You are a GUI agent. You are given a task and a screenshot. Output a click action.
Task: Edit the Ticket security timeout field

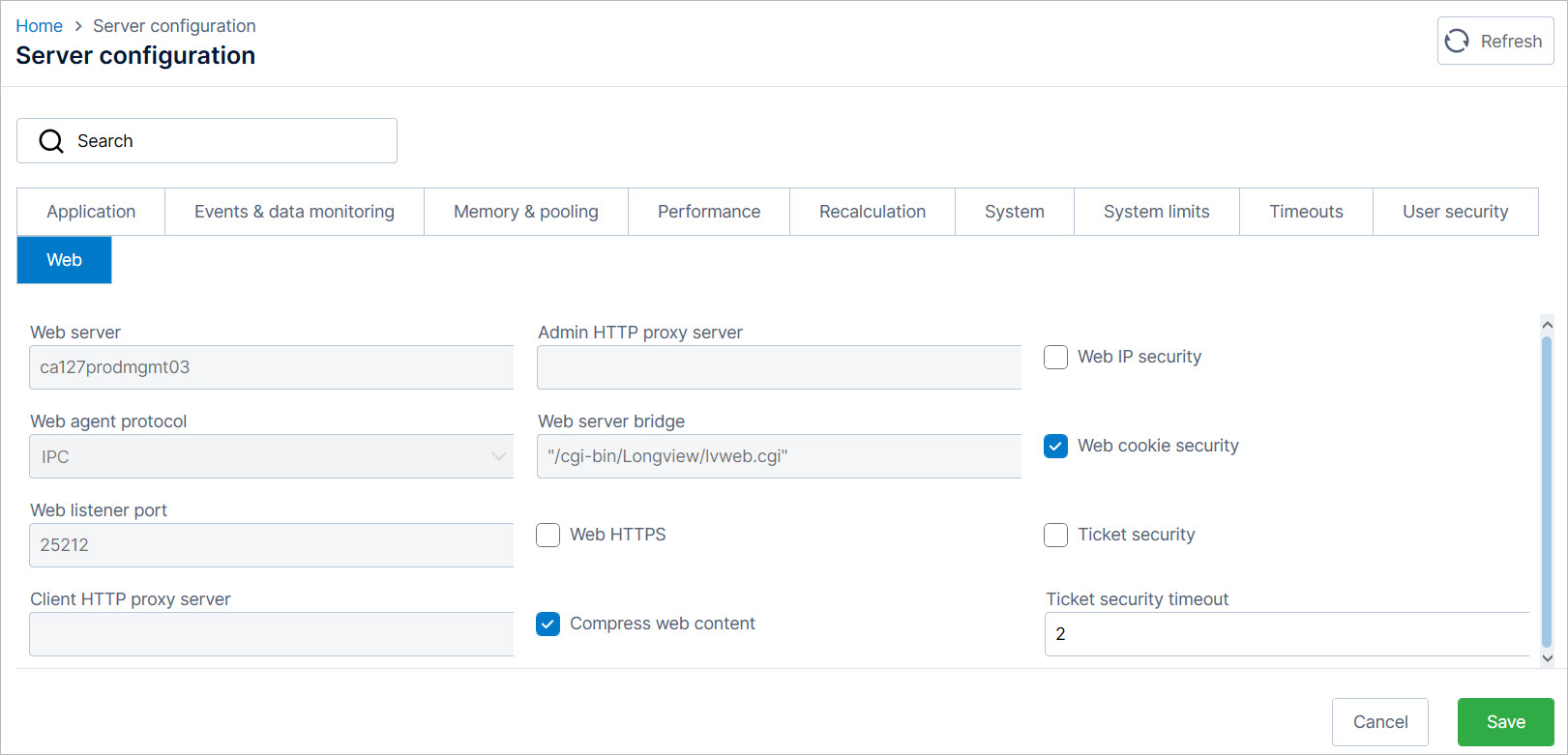point(1287,634)
